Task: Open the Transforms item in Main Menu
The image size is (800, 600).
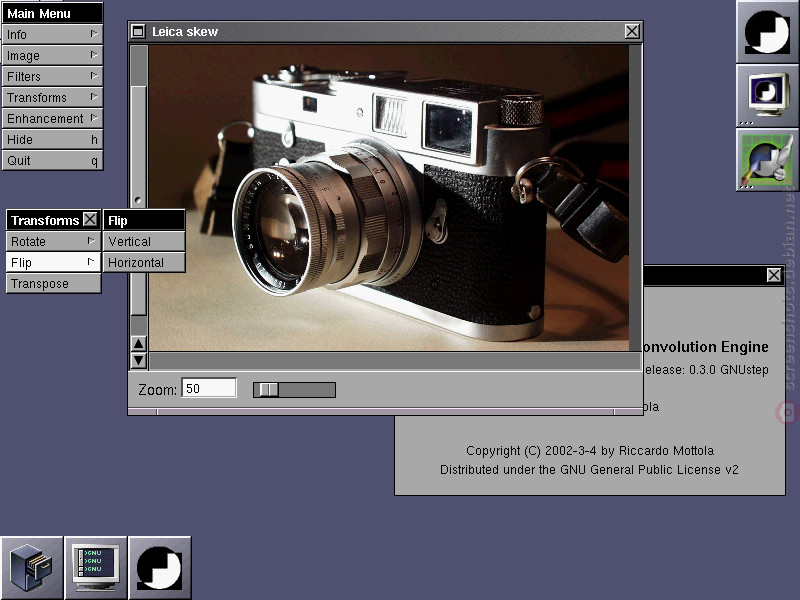Action: click(52, 97)
